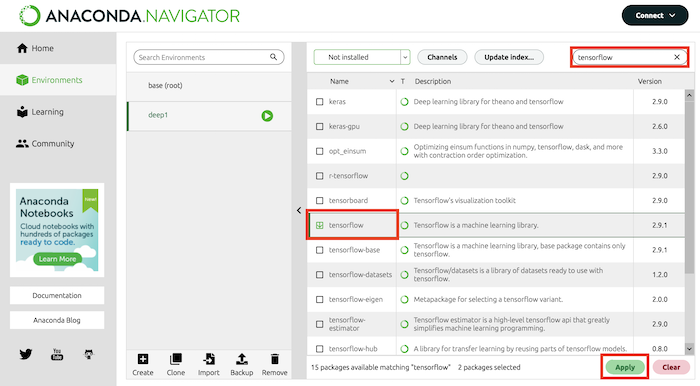Click the Remove environment trash icon
700x386 pixels.
(x=275, y=359)
